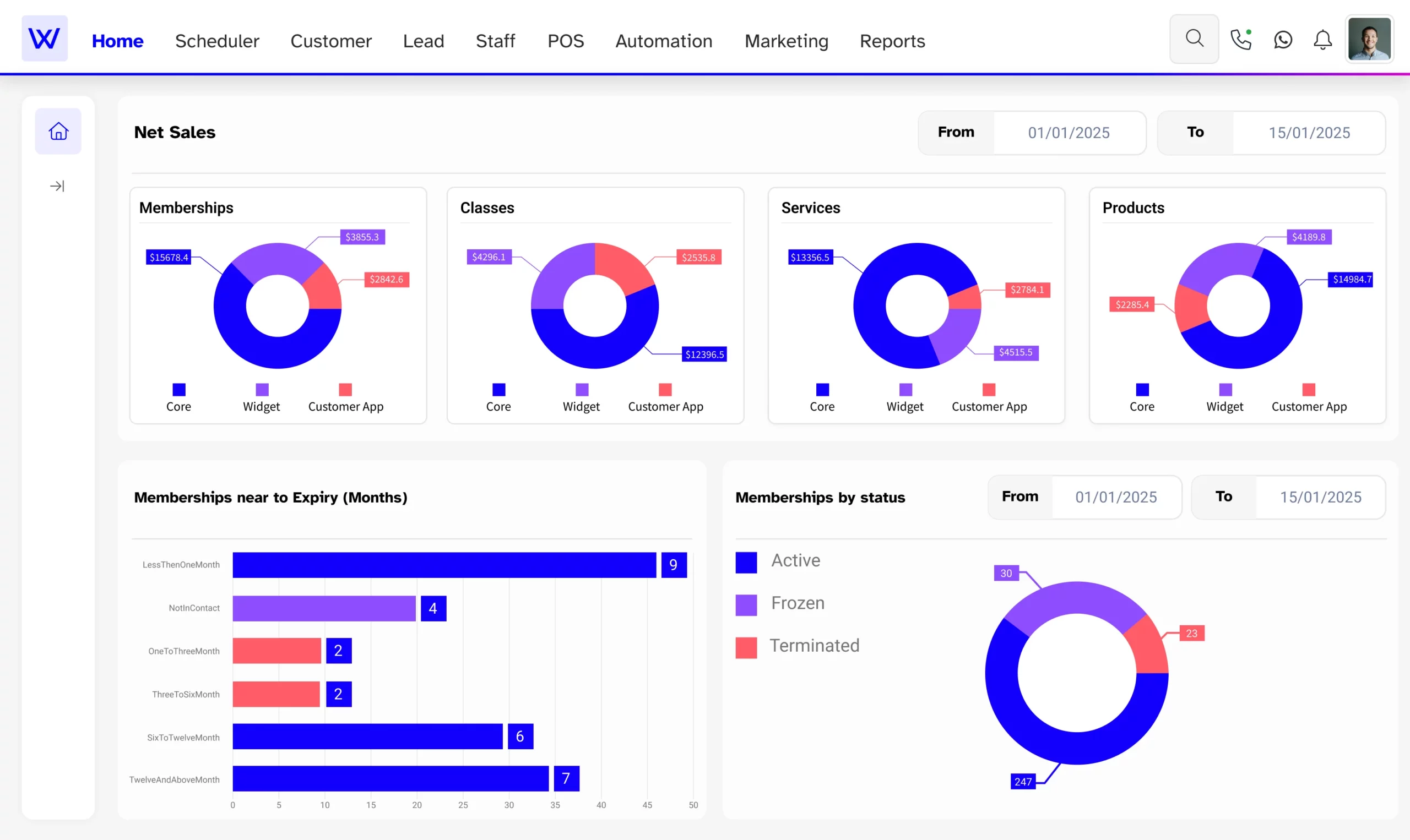Image resolution: width=1410 pixels, height=840 pixels.
Task: Click the user profile avatar icon
Action: click(x=1370, y=41)
